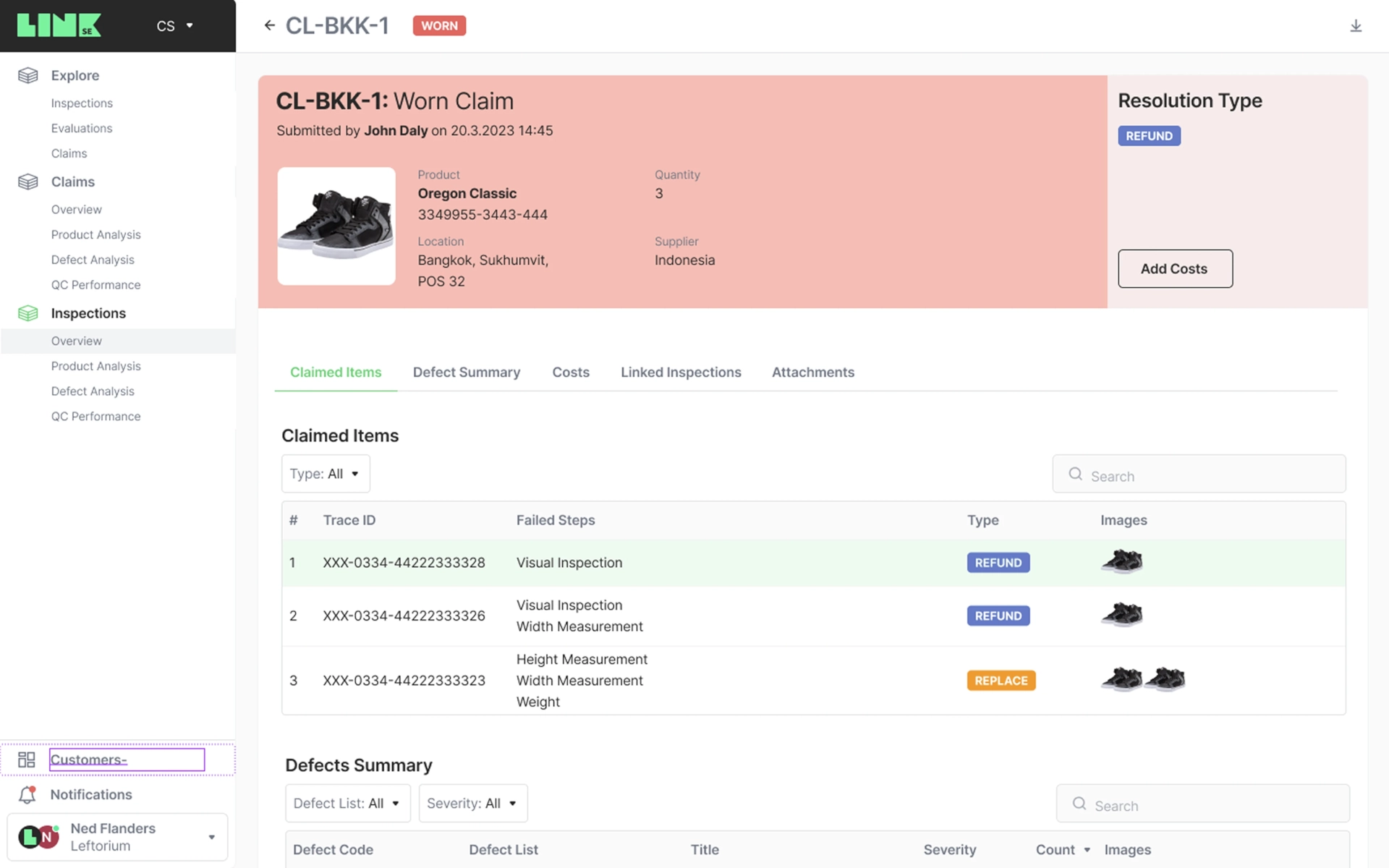This screenshot has height=868, width=1389.
Task: Open the Linked Inspections tab
Action: [x=680, y=372]
